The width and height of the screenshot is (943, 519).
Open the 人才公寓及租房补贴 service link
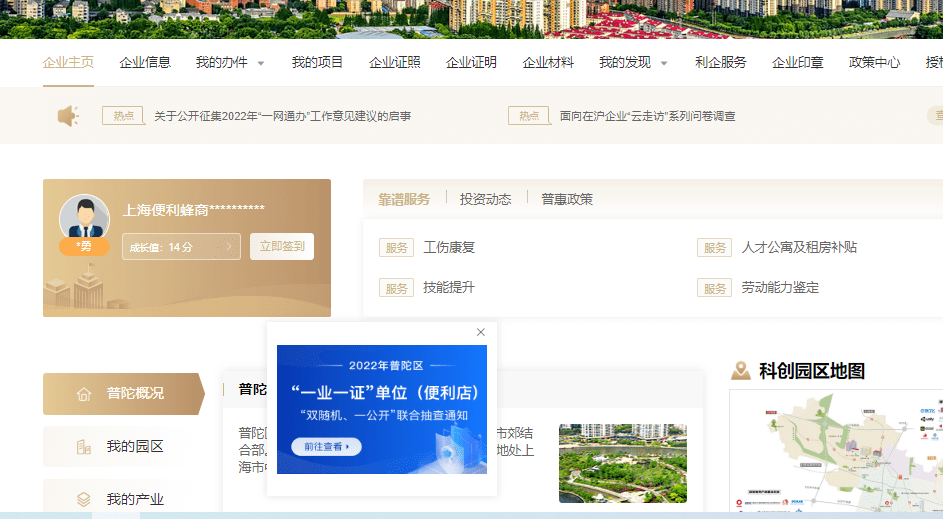799,247
